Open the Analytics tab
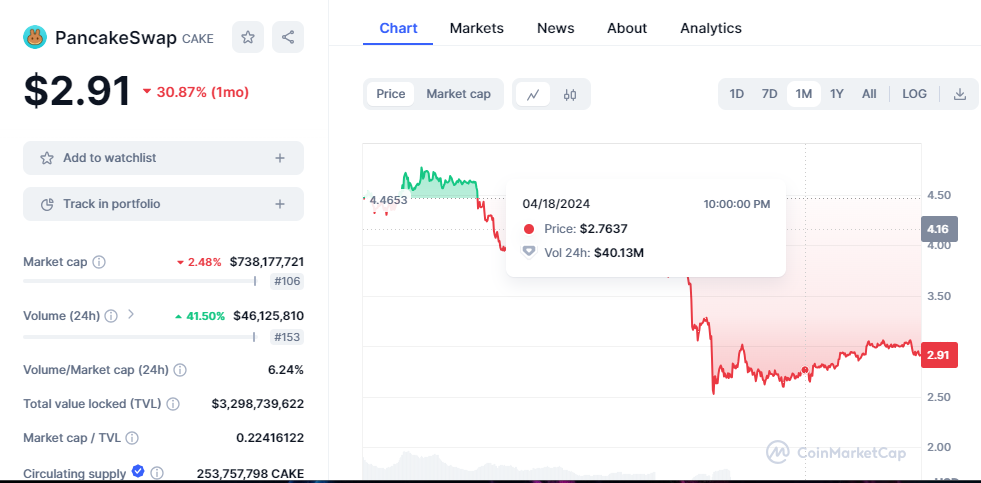Image resolution: width=981 pixels, height=483 pixels. click(x=711, y=28)
